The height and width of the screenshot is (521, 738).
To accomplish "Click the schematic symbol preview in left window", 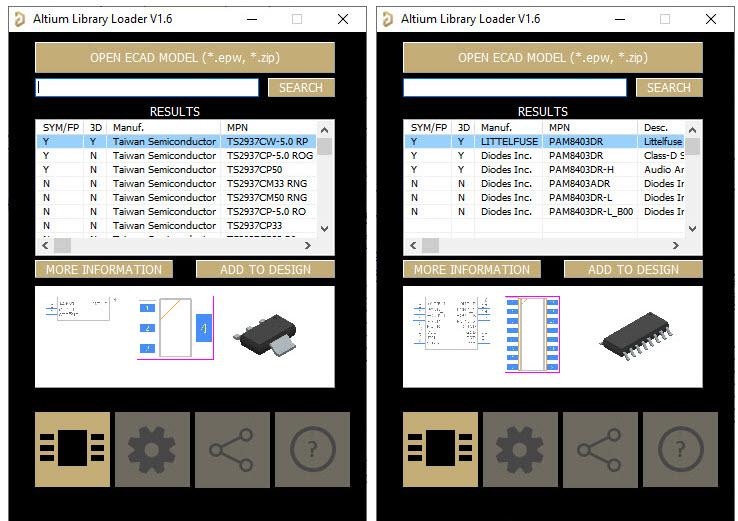I will click(81, 309).
